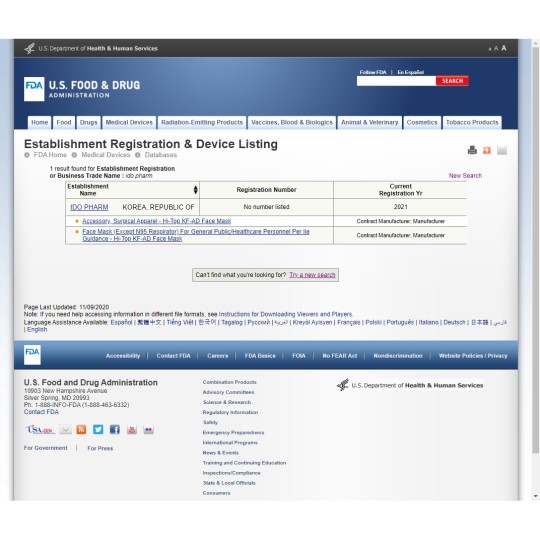540x540 pixels.
Task: Click the orange share icon
Action: coord(487,150)
